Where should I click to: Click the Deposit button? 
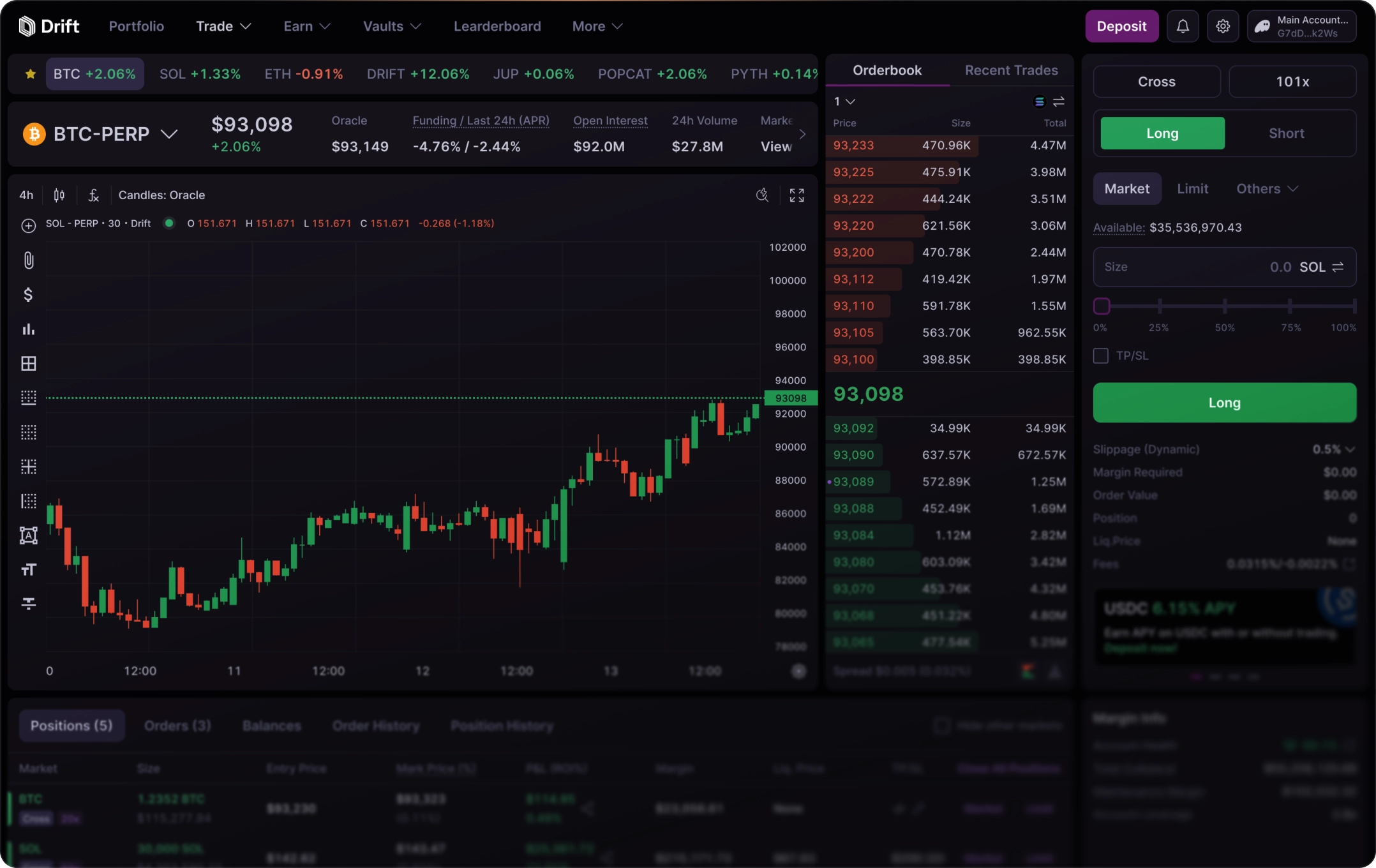(x=1121, y=26)
